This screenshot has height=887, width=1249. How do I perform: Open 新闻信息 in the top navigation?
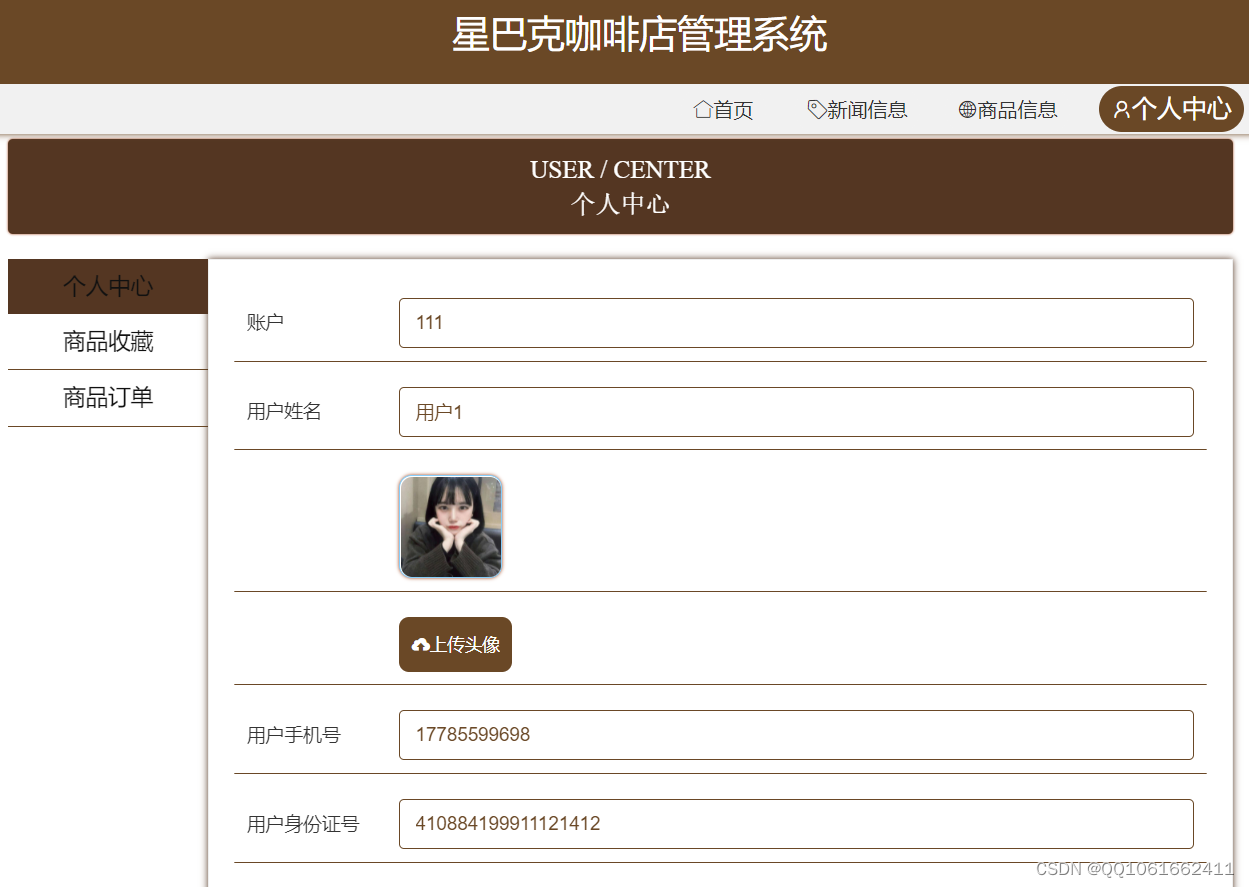click(x=866, y=109)
